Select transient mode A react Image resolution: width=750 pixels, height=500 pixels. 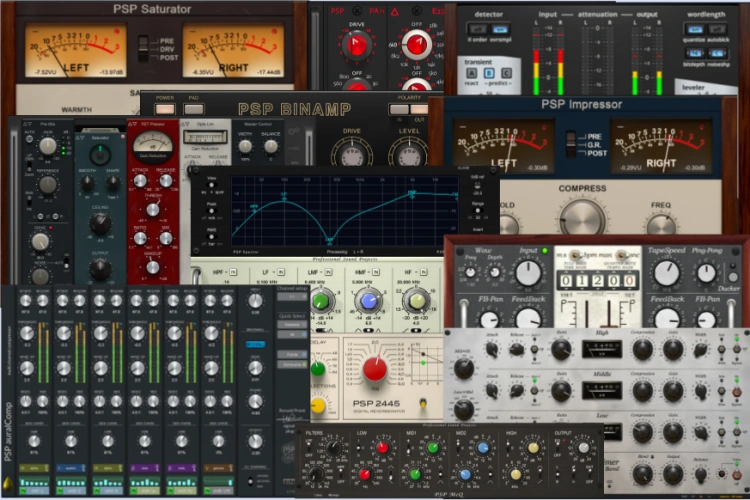(x=472, y=73)
